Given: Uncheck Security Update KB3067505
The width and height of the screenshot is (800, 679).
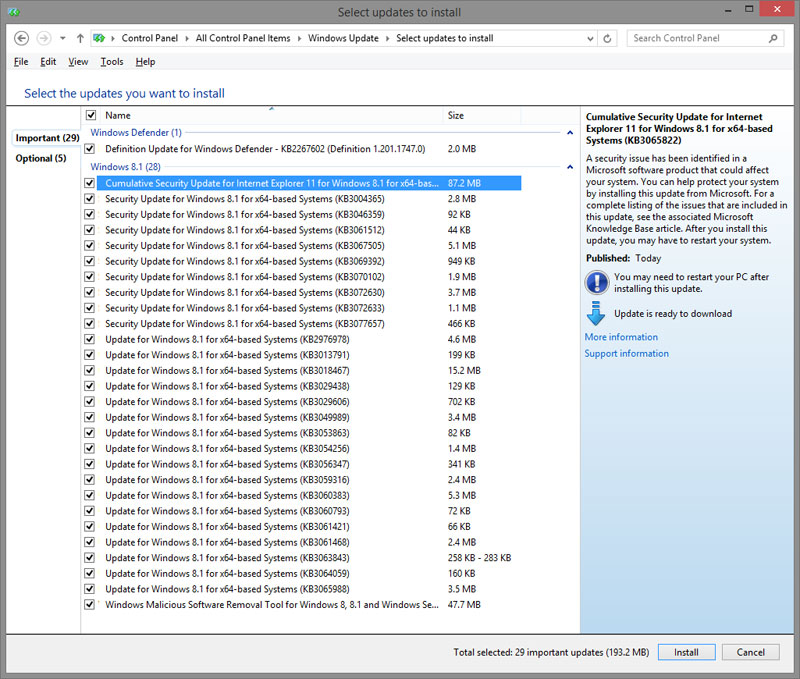Looking at the screenshot, I should pos(90,245).
